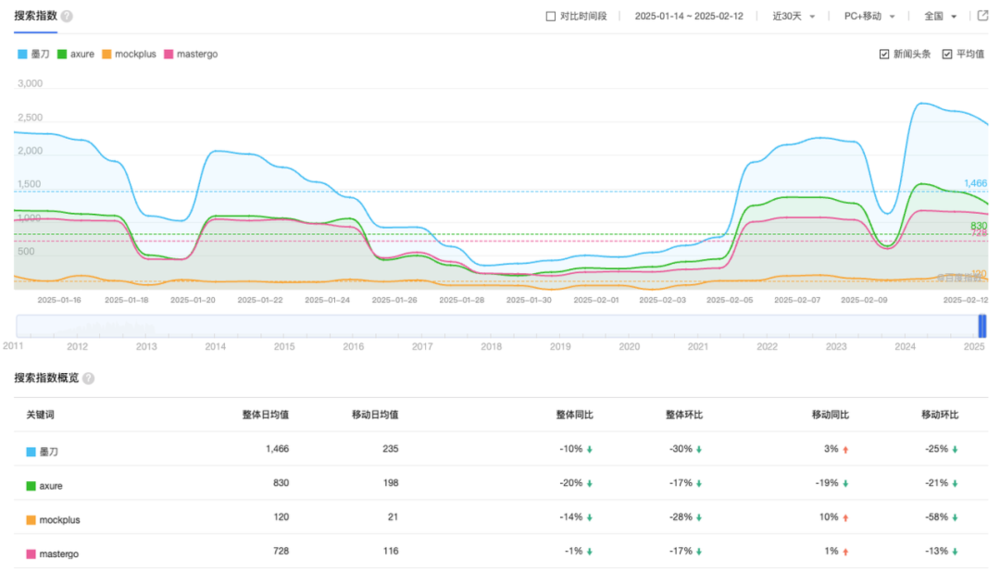
Task: Uncheck the 新闻头条 checkbox
Action: pyautogui.click(x=884, y=54)
